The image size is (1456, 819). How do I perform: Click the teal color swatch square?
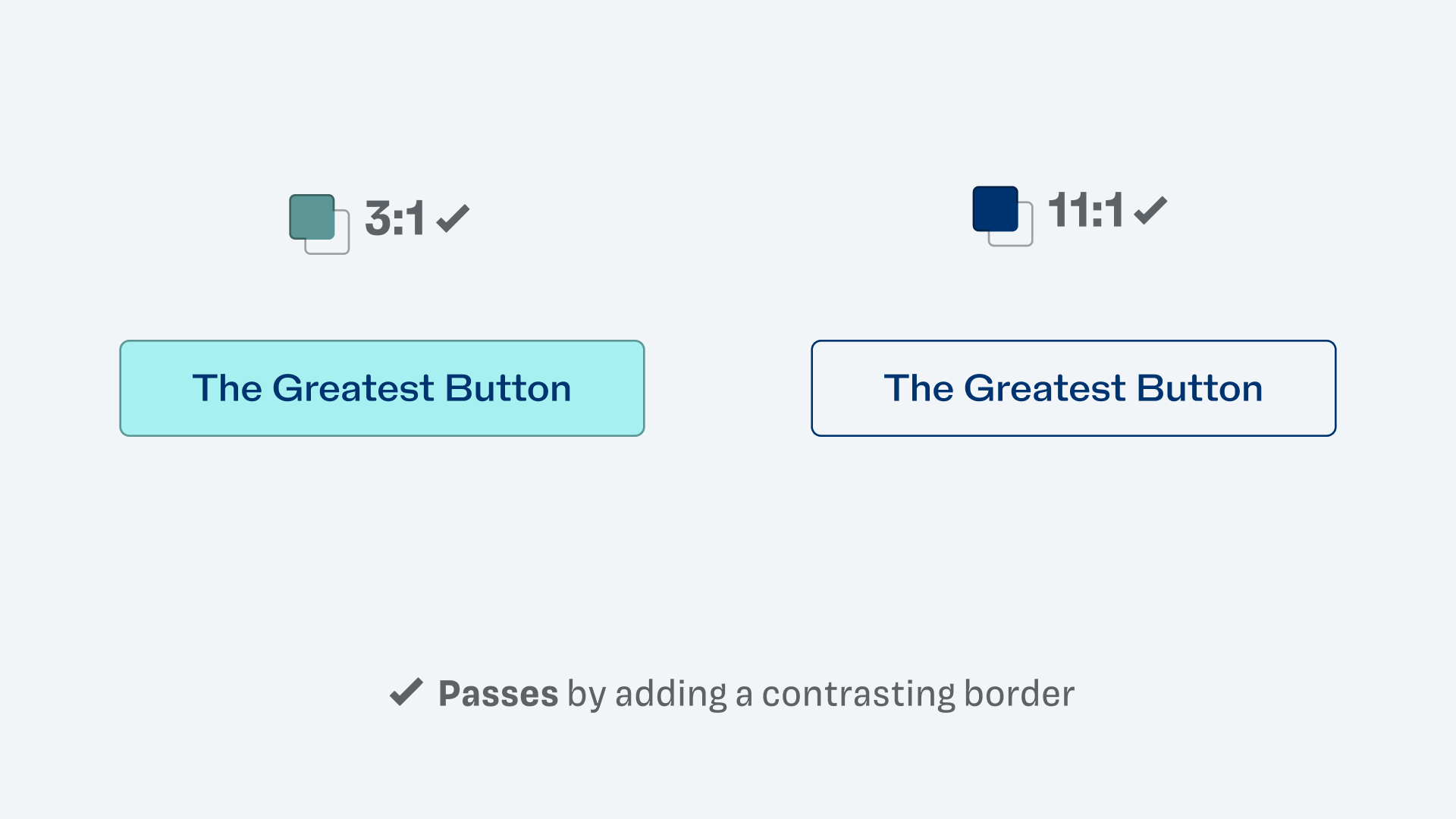(312, 217)
